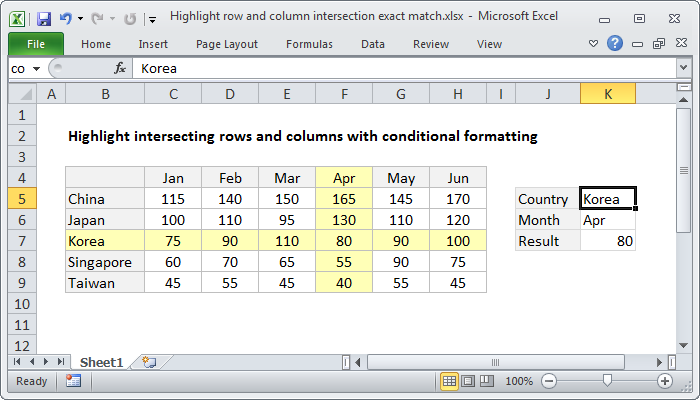Select row 5 header
Viewport: 700px width, 400px height.
[x=22, y=199]
